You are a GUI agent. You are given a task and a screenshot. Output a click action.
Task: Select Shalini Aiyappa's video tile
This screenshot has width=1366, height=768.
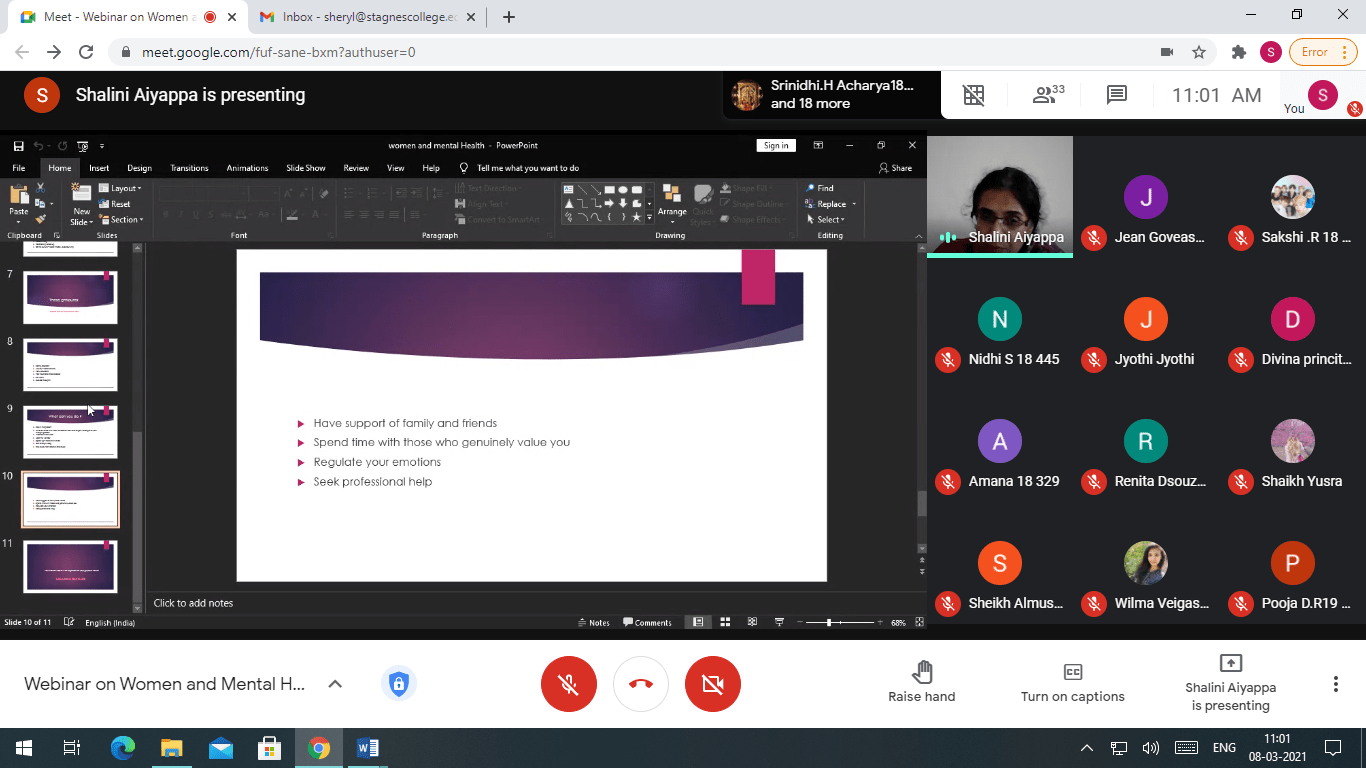(999, 196)
